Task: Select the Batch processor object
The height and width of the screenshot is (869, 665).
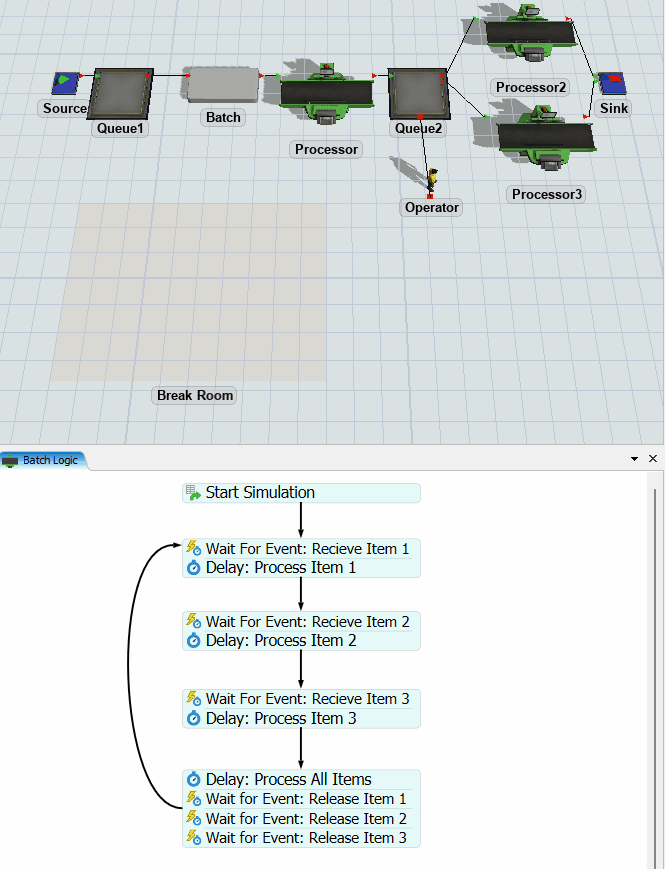Action: coord(222,86)
